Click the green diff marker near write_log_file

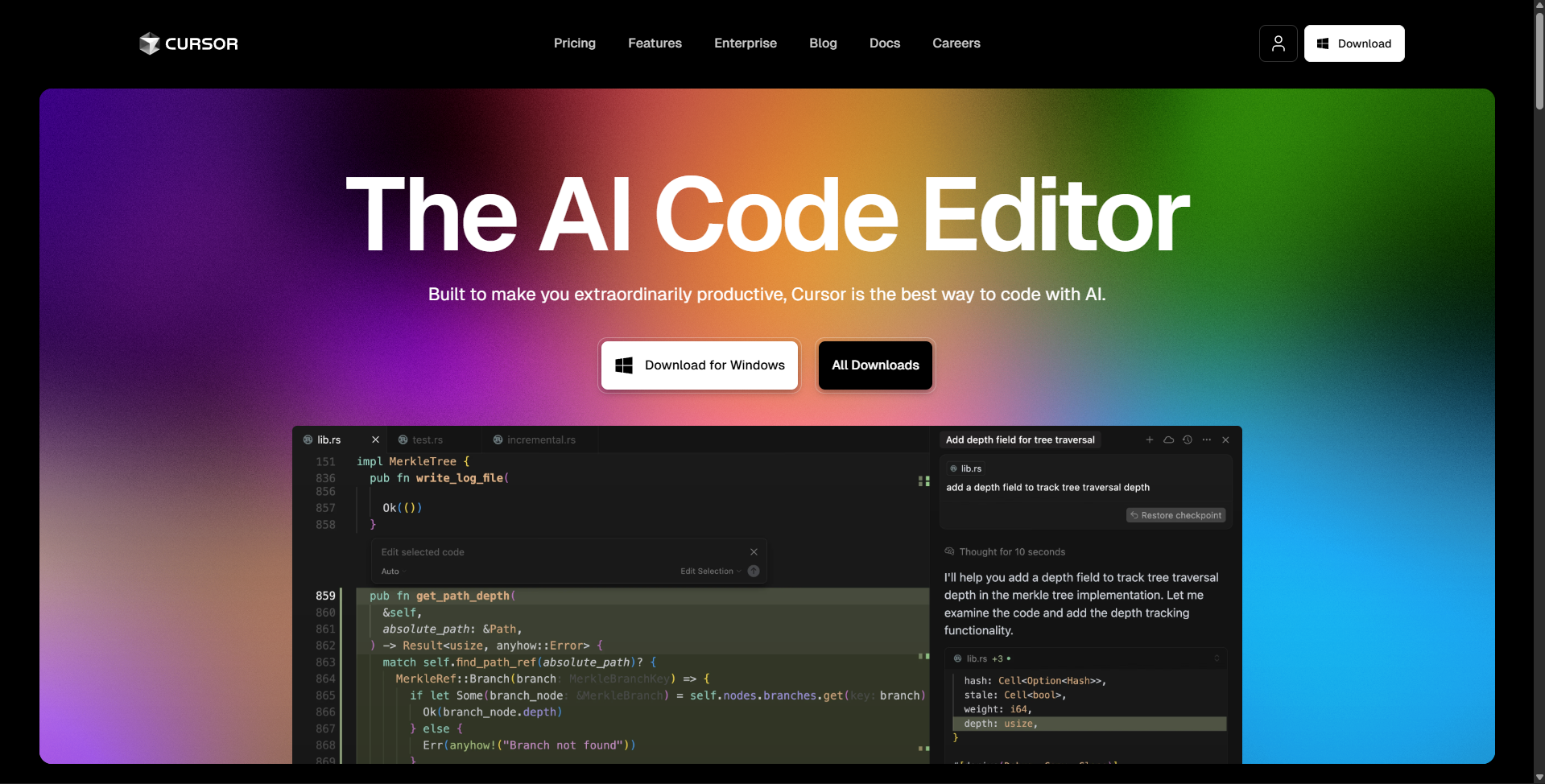[x=923, y=481]
